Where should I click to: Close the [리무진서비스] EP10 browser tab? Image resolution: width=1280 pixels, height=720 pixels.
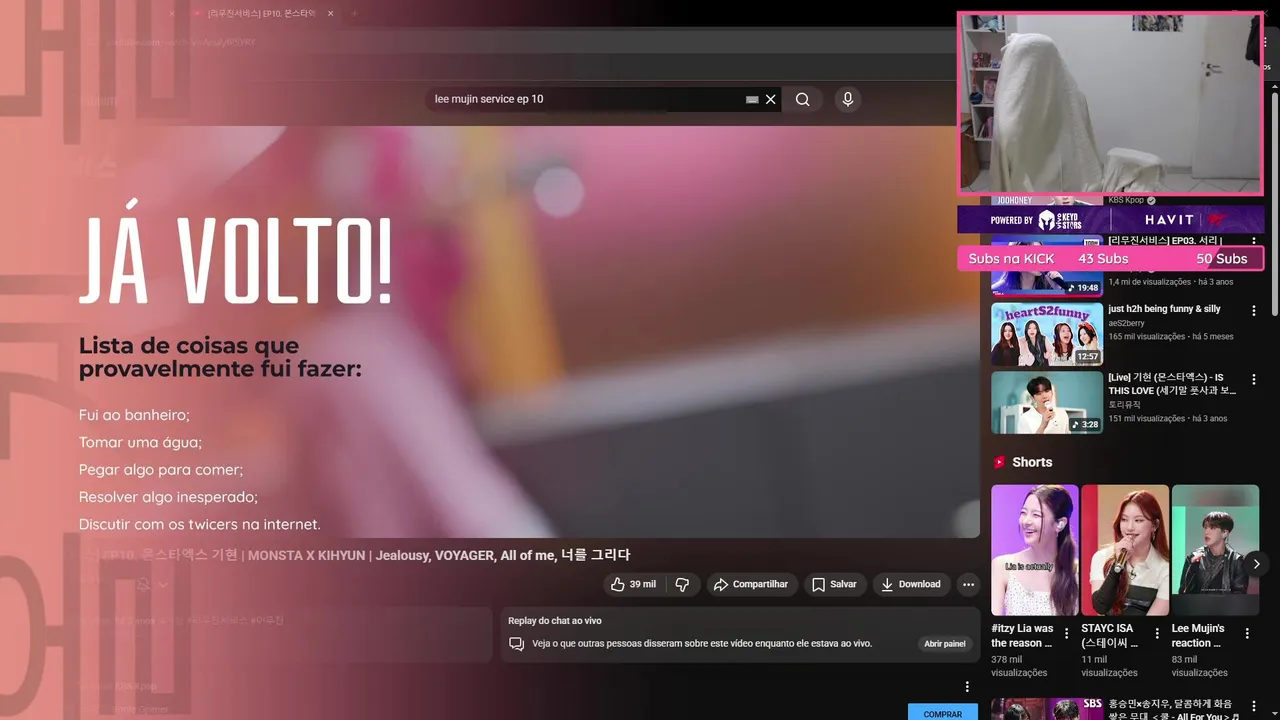click(x=330, y=13)
